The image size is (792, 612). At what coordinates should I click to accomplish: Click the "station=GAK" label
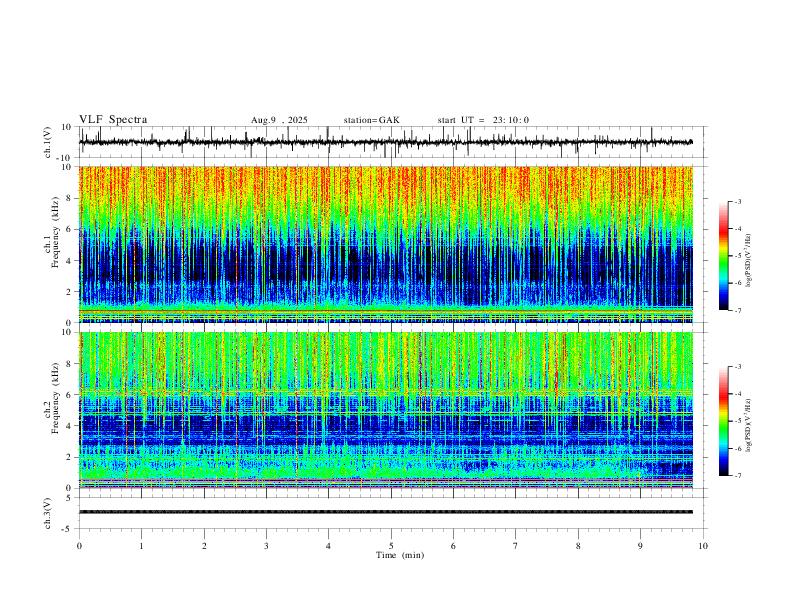[x=371, y=120]
